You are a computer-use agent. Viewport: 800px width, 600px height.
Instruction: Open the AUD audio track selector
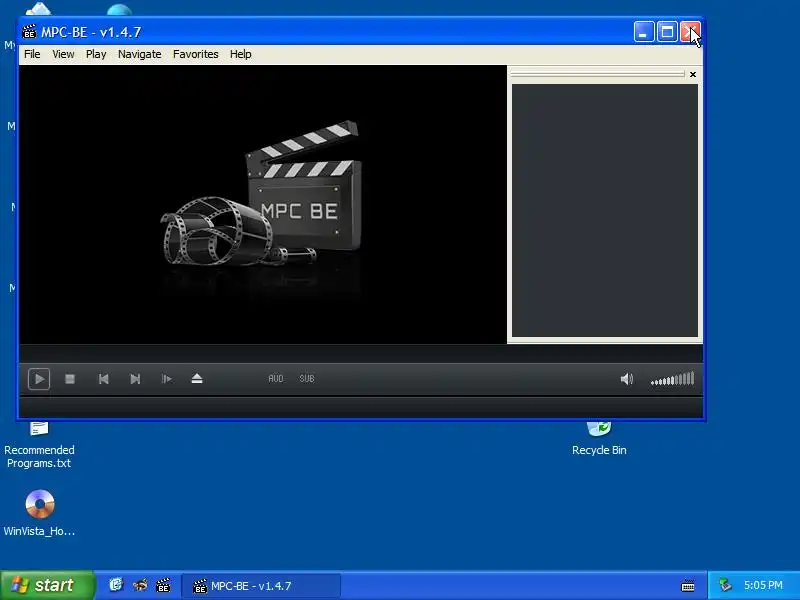(x=276, y=379)
